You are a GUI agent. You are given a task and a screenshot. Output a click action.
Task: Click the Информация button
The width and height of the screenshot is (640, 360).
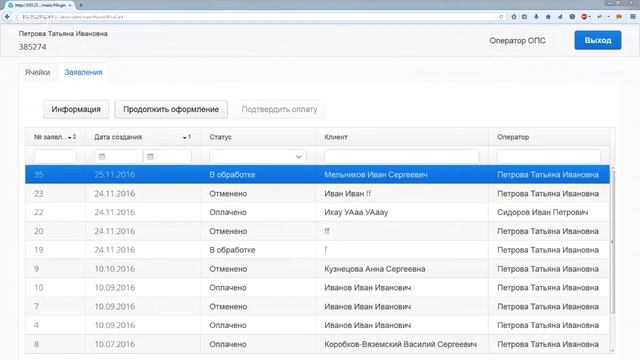click(x=76, y=109)
